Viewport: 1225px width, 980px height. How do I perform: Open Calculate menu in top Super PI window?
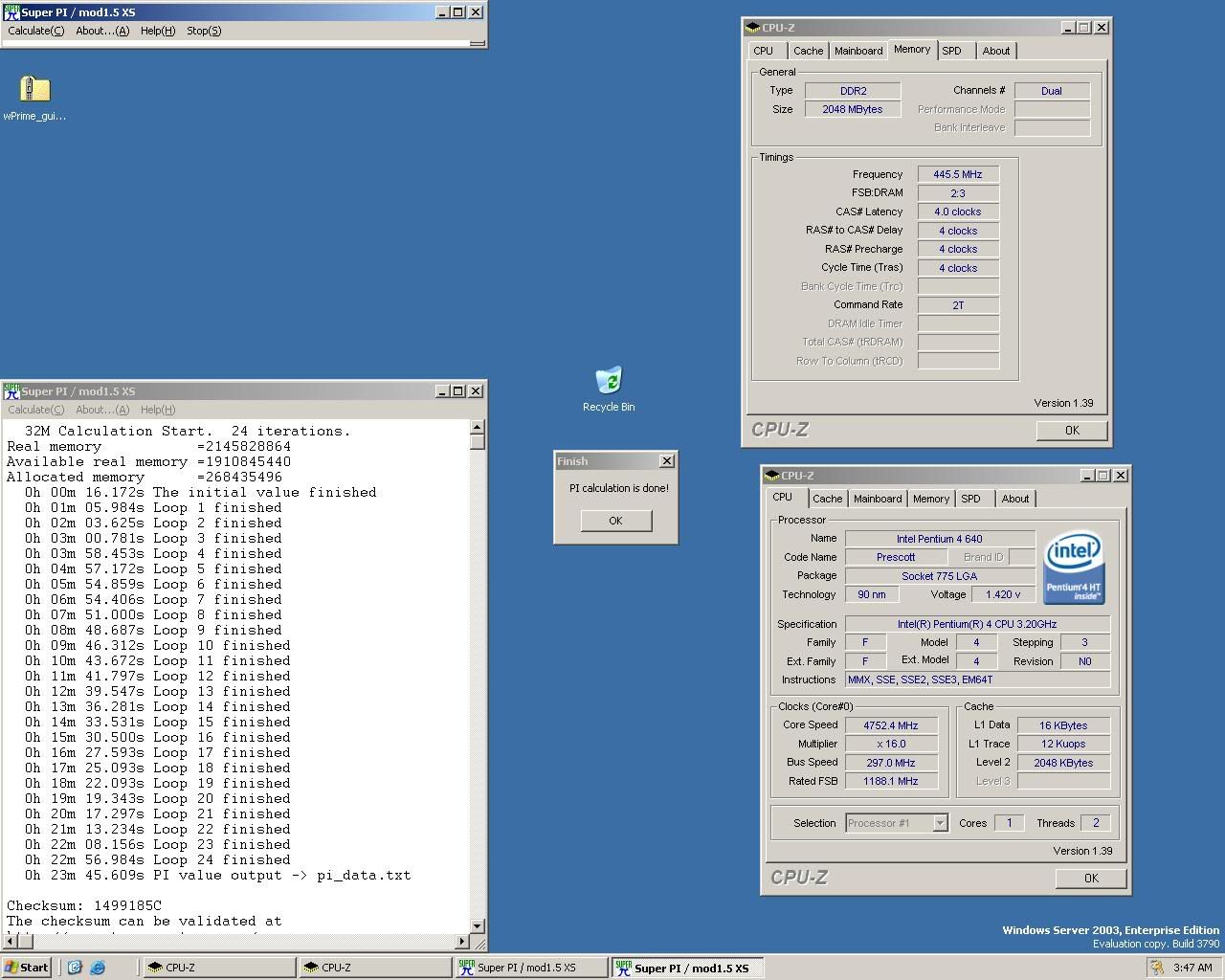tap(36, 31)
